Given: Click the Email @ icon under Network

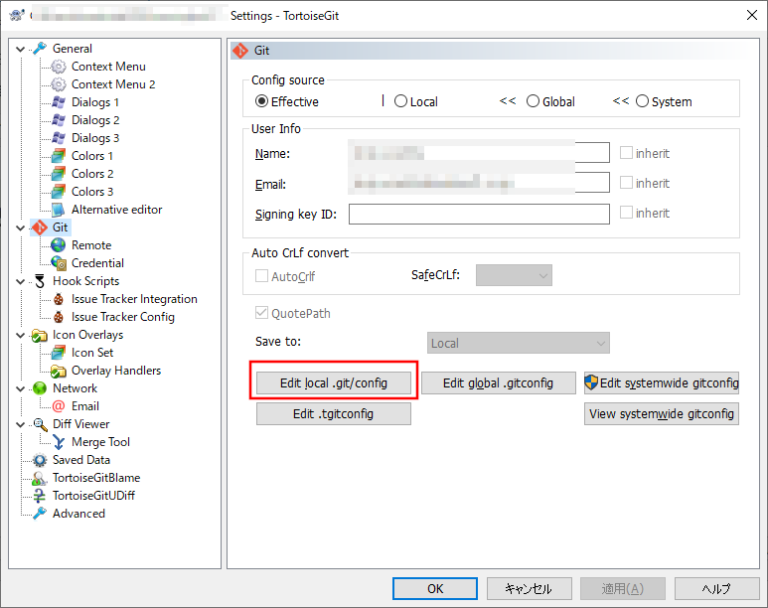Looking at the screenshot, I should 58,406.
